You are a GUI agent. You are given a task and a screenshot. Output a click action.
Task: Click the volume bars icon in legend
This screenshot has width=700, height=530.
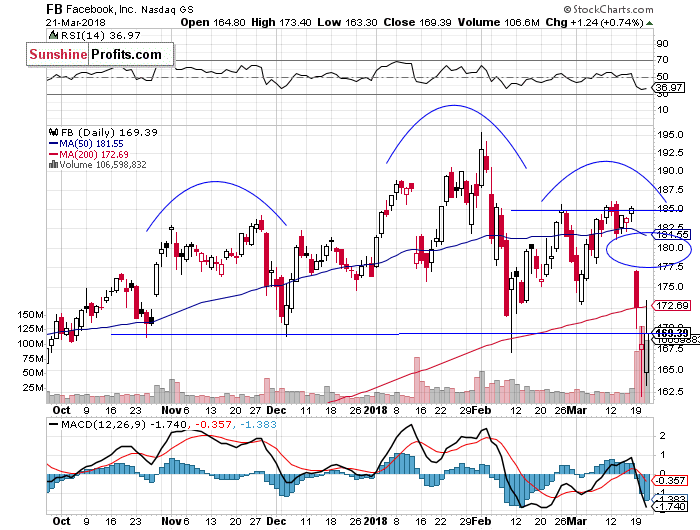[53, 164]
